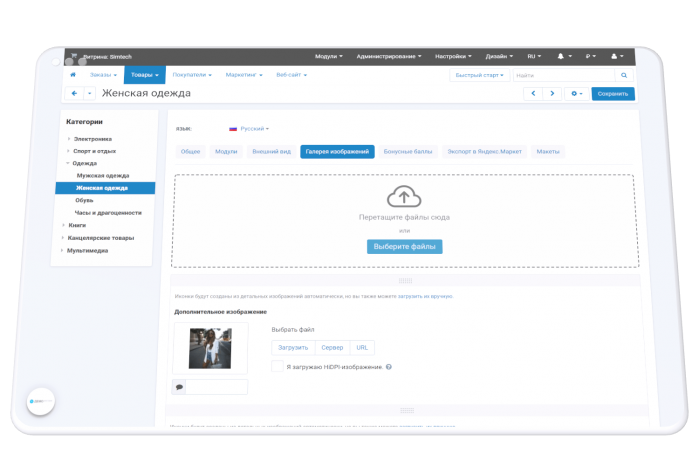700x466 pixels.
Task: Open the gear settings menu
Action: tap(576, 94)
